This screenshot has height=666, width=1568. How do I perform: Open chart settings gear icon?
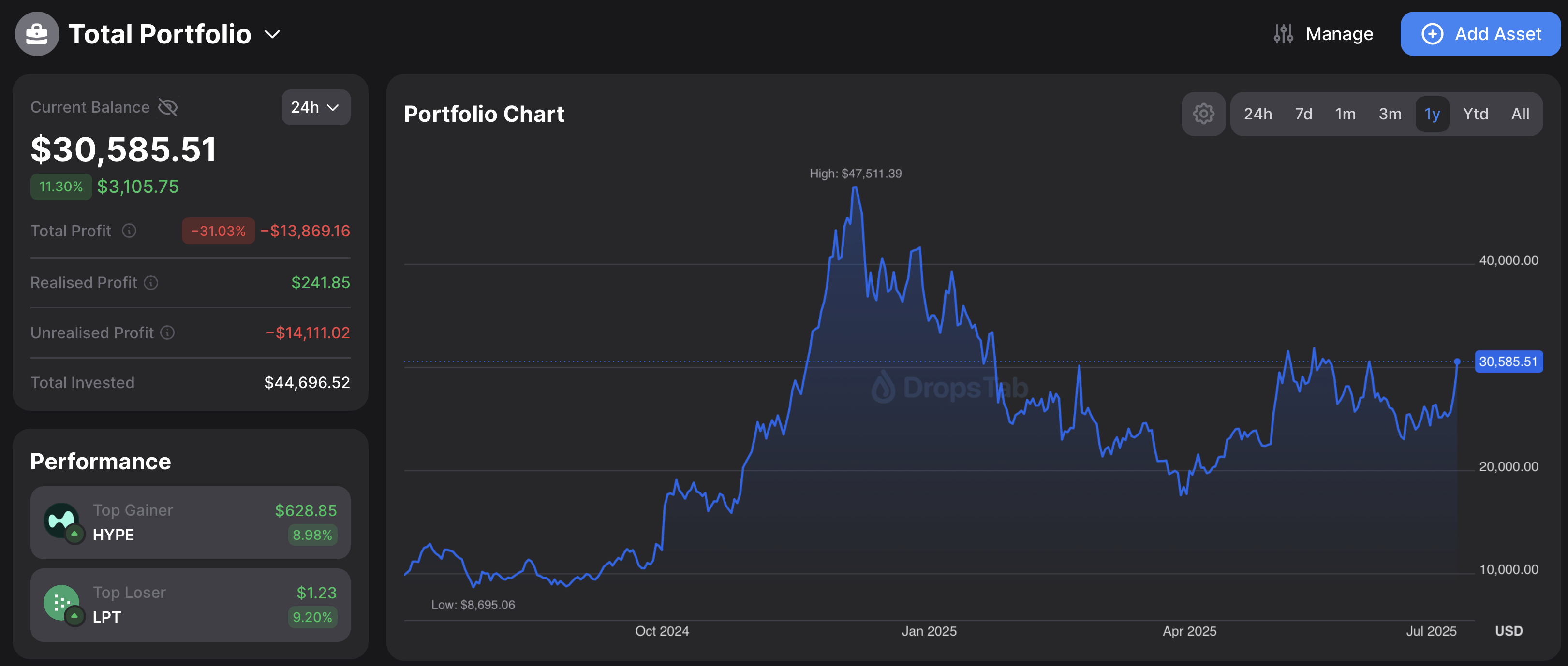[x=1203, y=114]
